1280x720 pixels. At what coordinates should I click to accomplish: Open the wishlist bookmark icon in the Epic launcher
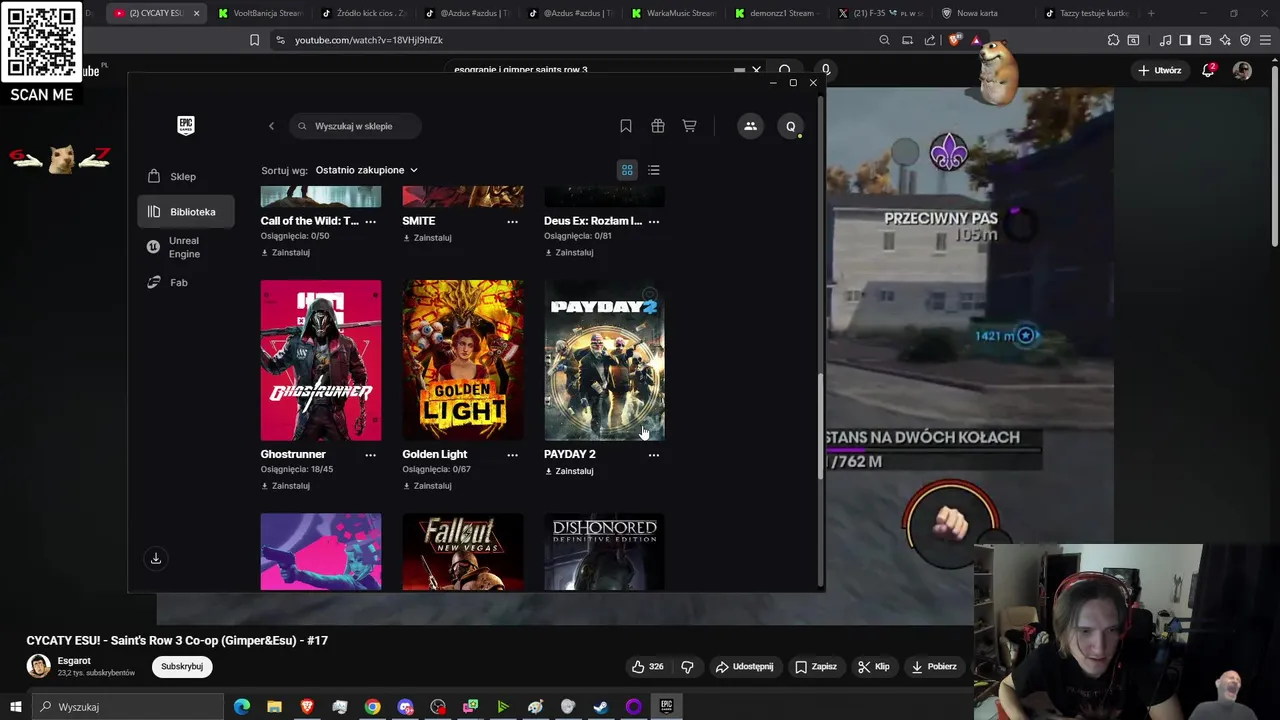coord(626,126)
